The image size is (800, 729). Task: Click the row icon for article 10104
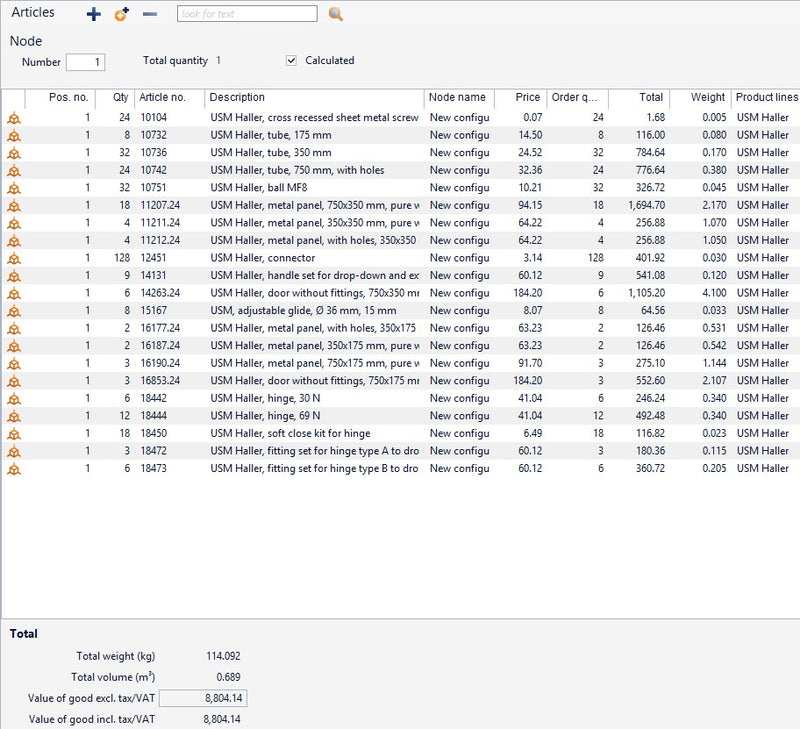coord(14,118)
